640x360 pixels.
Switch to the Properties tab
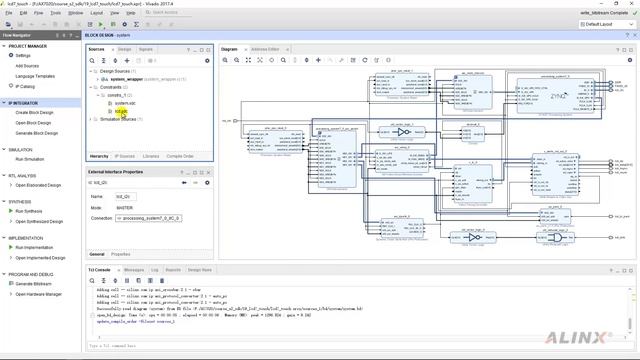point(121,254)
